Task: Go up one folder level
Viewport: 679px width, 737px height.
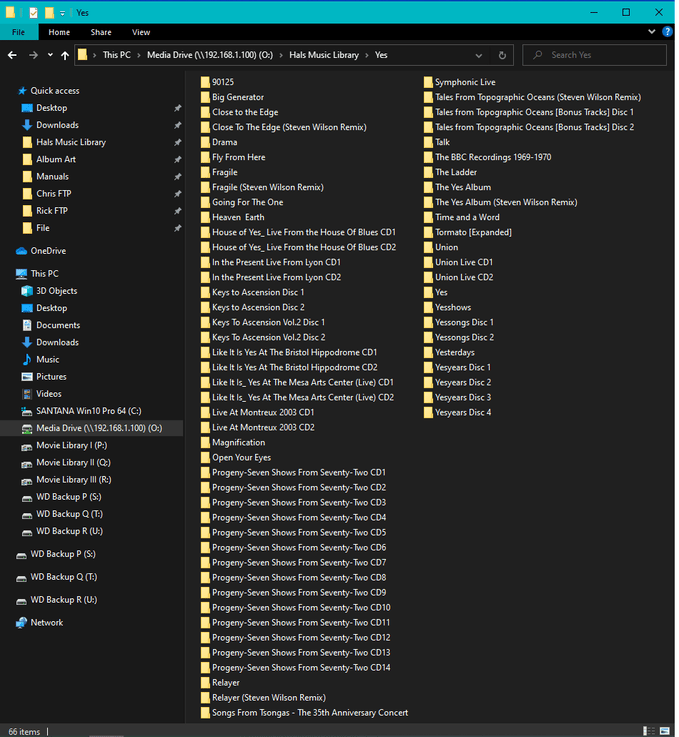Action: [x=65, y=55]
